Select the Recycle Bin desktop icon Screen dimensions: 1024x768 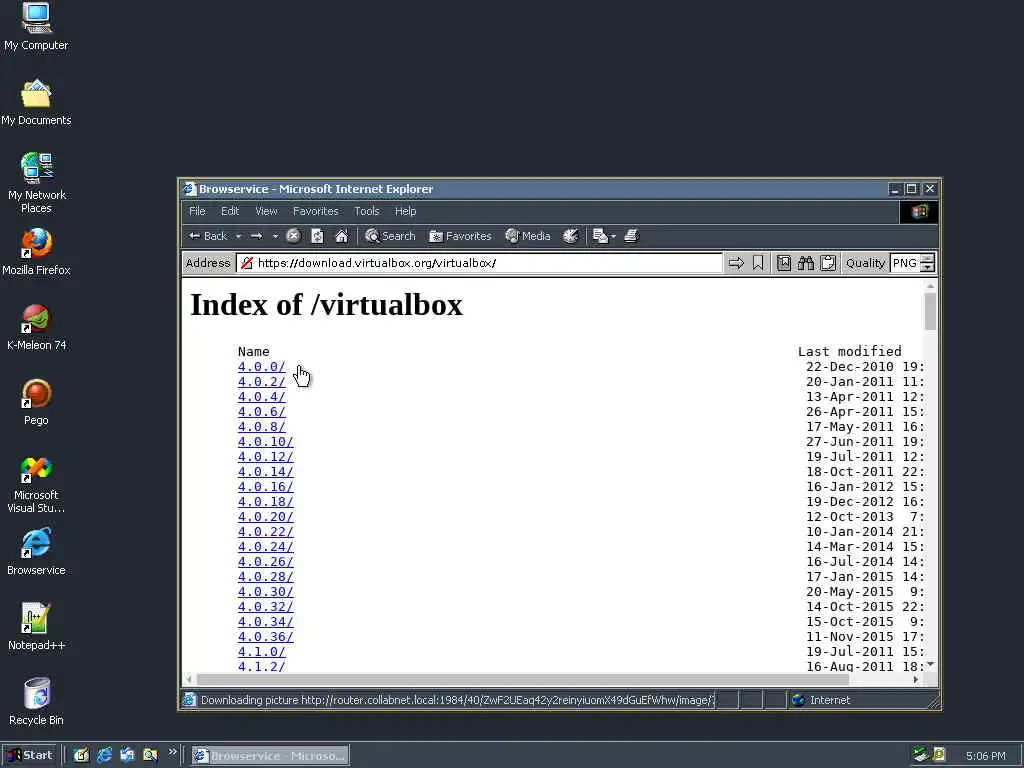36,703
